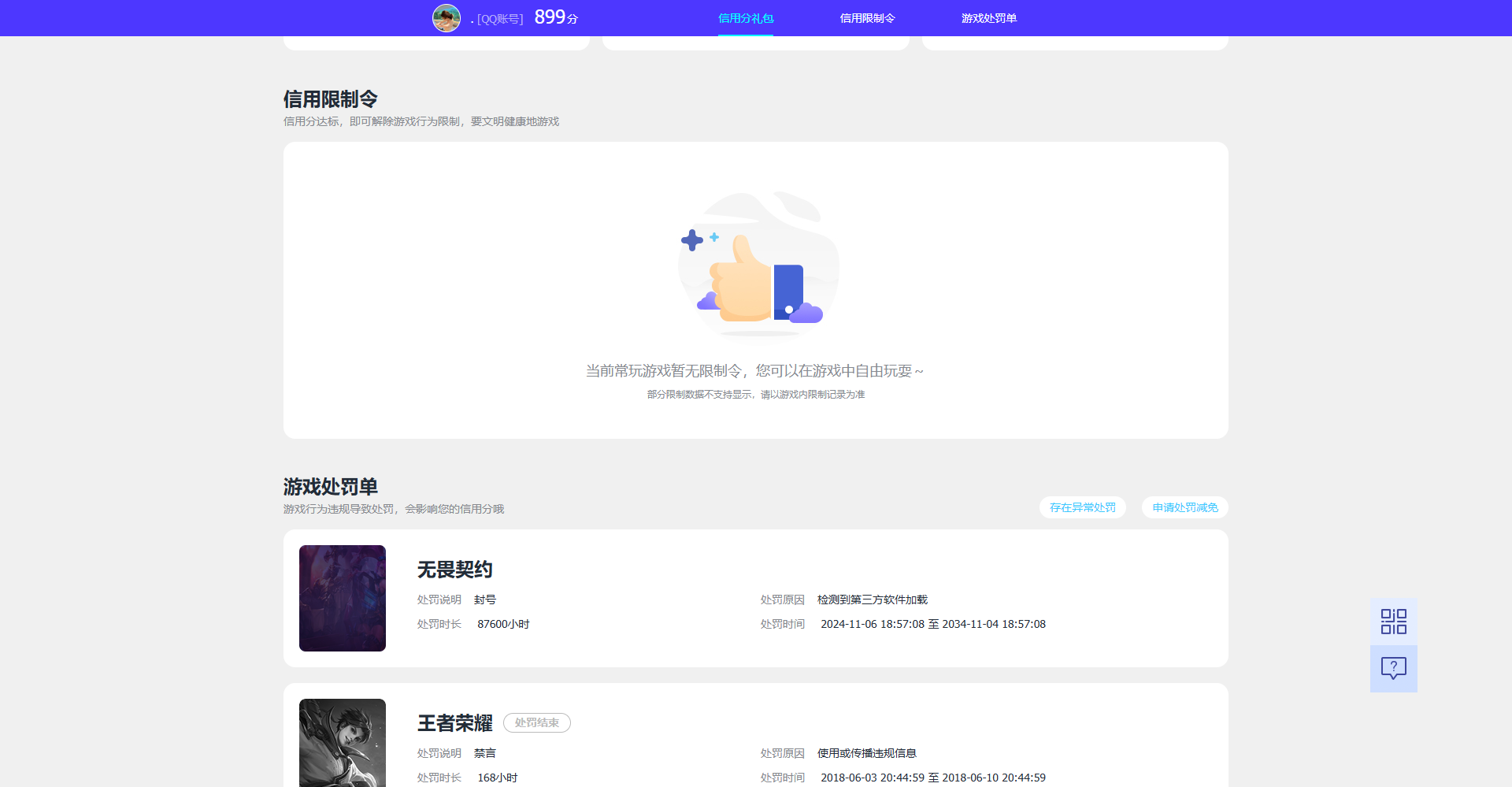Screen dimensions: 1512x787
Task: Click the user avatar in the top bar
Action: point(447,17)
